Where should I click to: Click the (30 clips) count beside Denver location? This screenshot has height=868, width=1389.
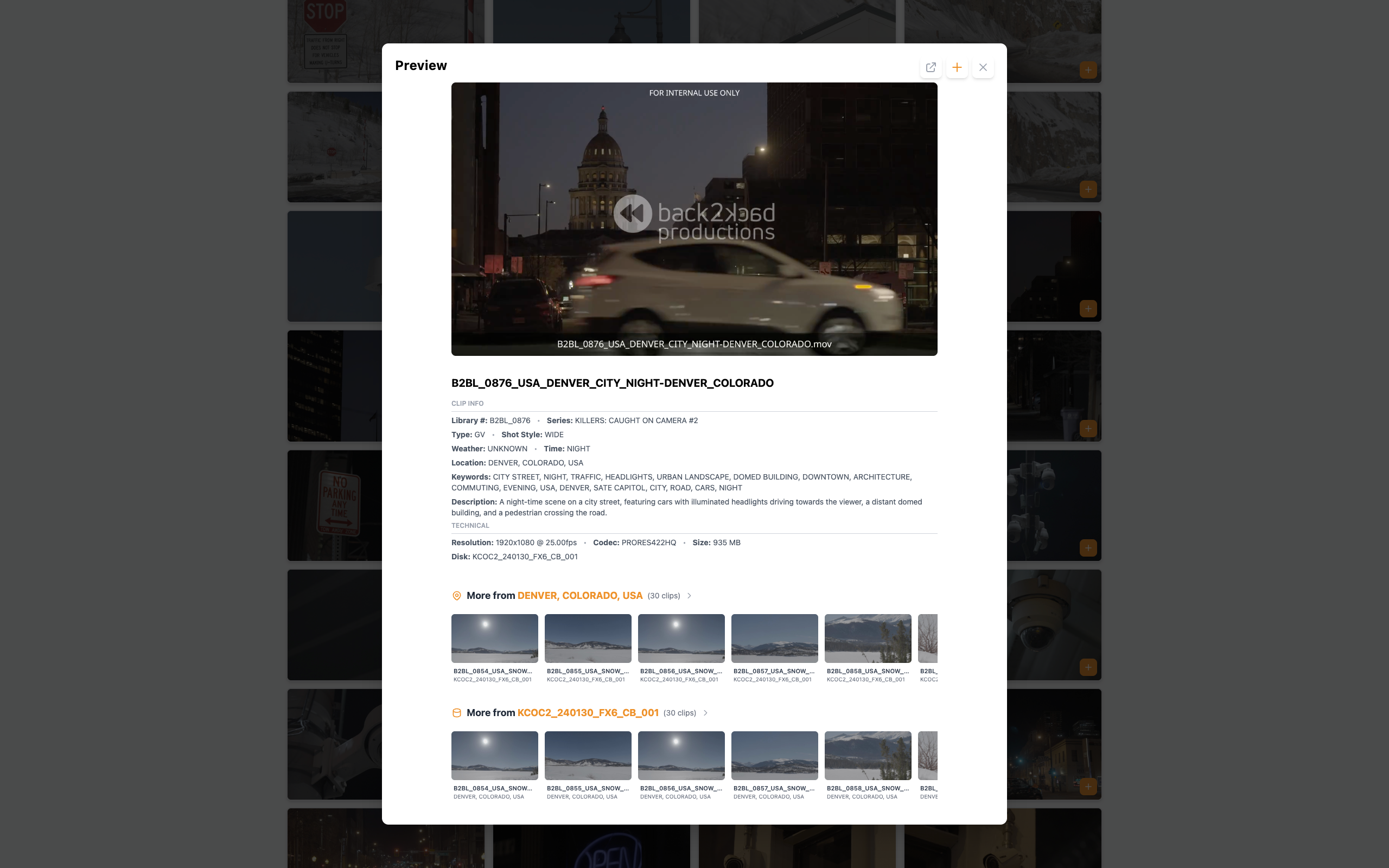(664, 596)
